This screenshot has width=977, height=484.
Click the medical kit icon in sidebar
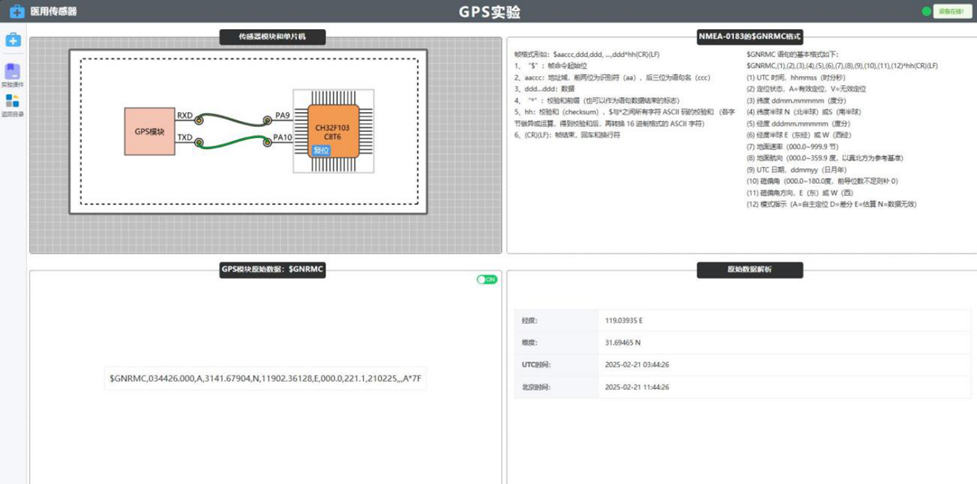(13, 40)
